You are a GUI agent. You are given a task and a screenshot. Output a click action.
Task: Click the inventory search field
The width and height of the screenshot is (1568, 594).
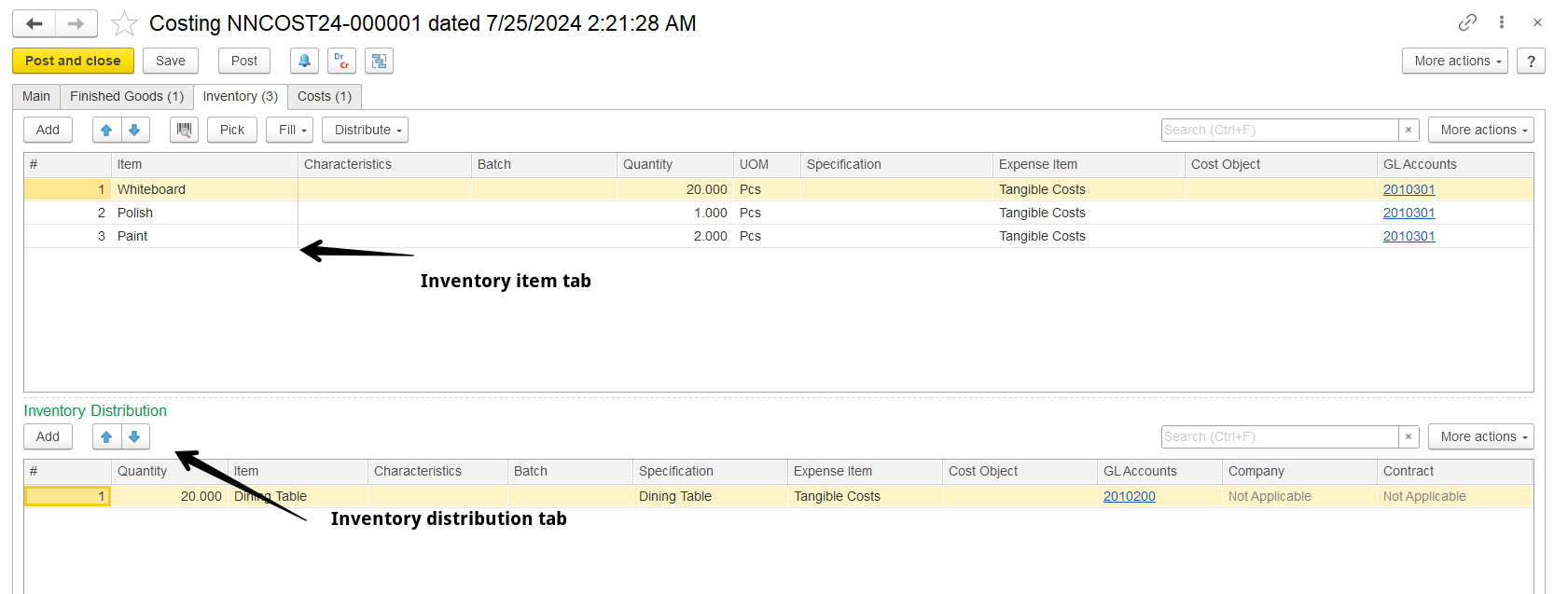tap(1280, 130)
